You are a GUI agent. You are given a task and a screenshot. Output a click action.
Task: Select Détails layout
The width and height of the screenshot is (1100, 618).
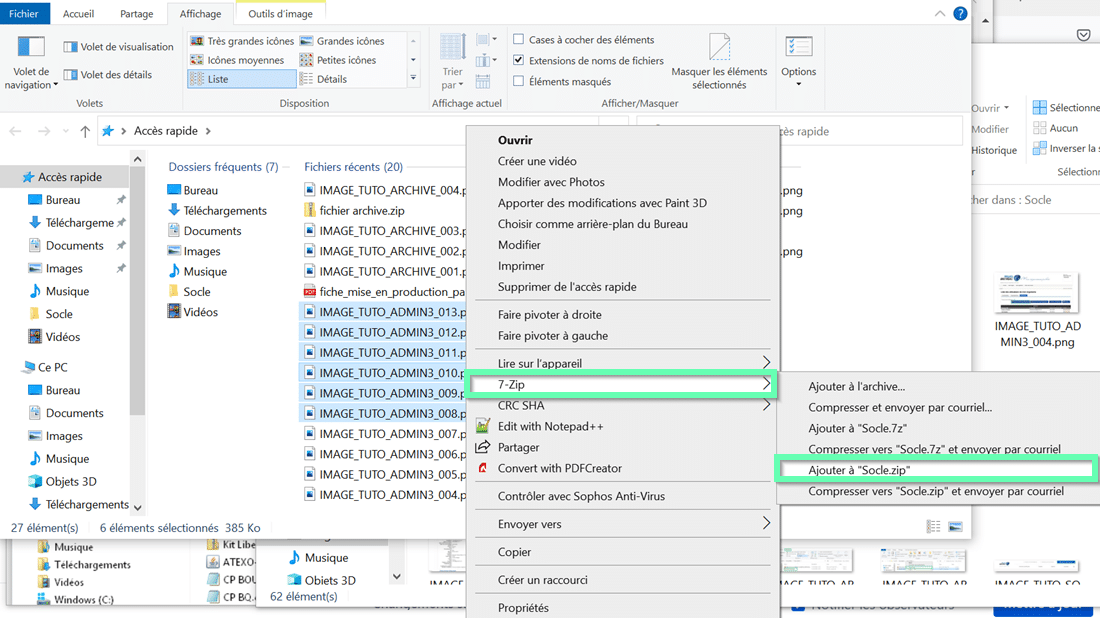tap(323, 79)
